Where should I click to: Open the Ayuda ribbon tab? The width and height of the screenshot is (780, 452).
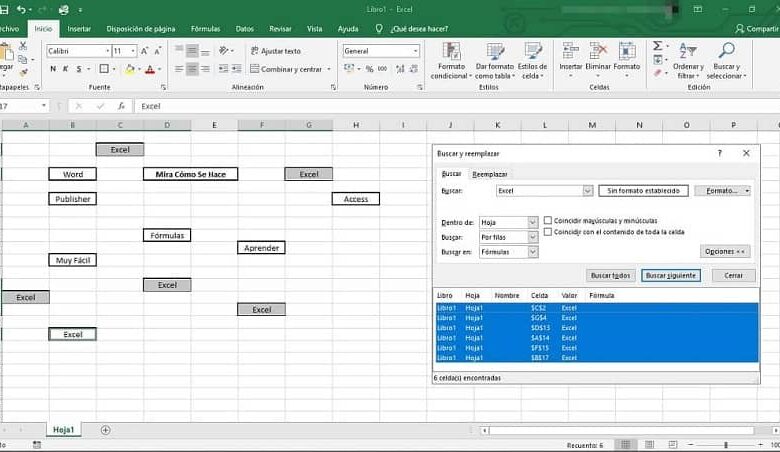coord(348,29)
